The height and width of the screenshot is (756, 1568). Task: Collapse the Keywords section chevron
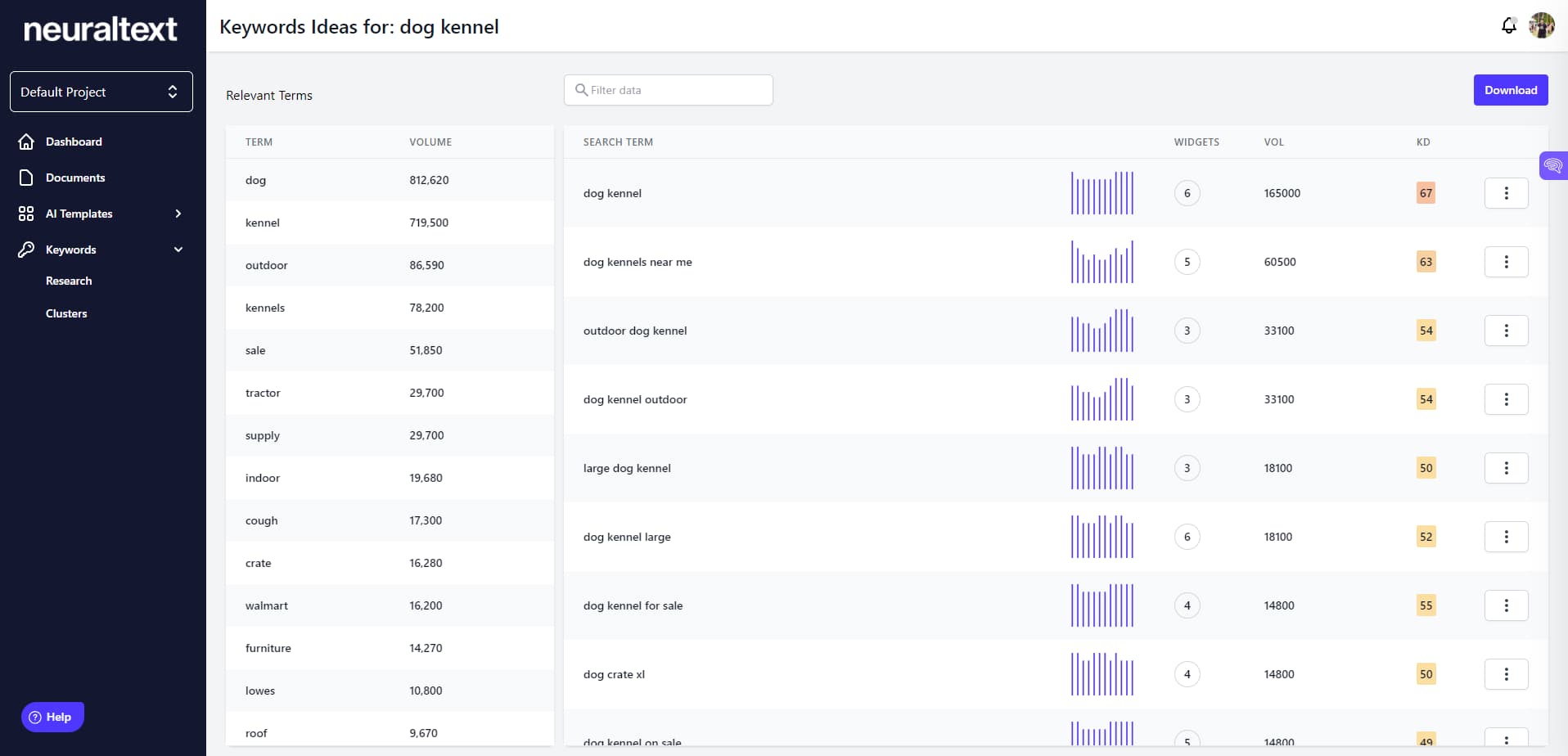[x=178, y=250]
